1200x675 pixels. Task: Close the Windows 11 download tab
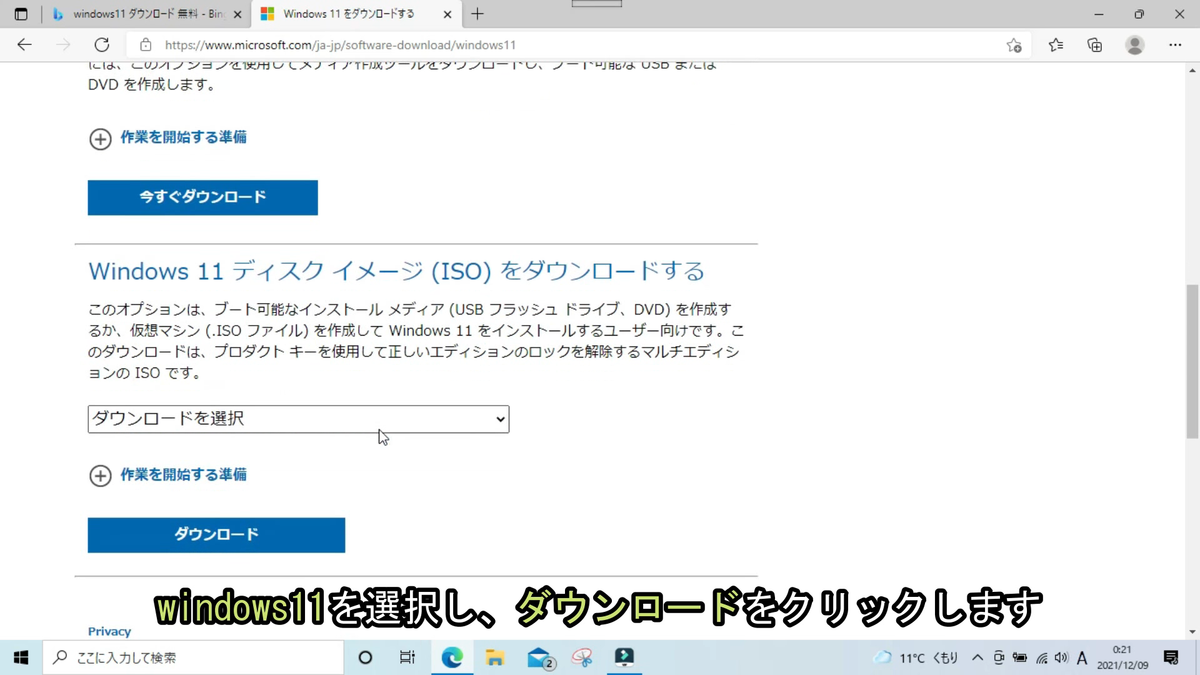(x=447, y=14)
